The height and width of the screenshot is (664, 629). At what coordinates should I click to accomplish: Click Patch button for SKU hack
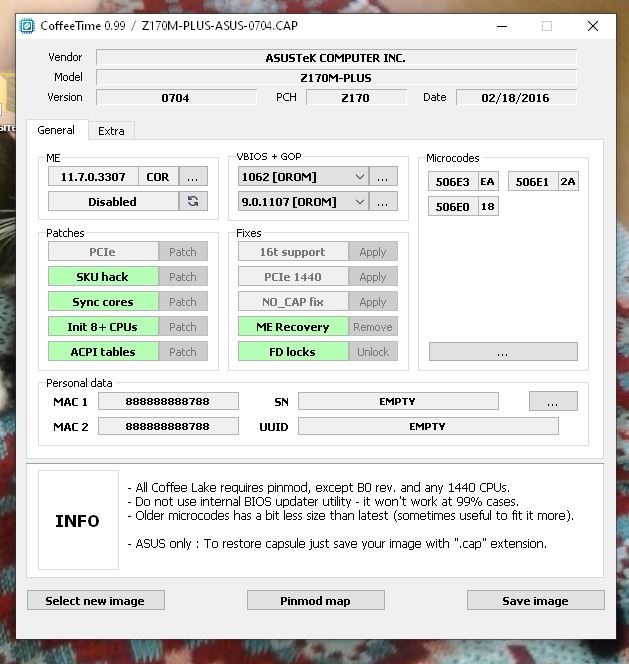pos(183,277)
